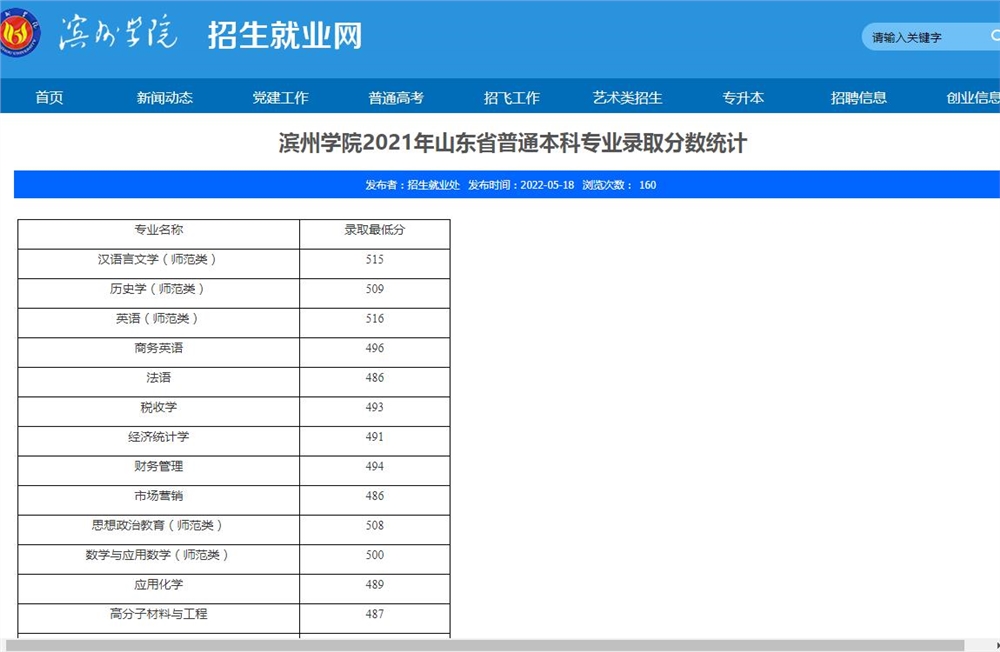Click the publish date 2022-05-18
1000x652 pixels.
click(x=547, y=185)
